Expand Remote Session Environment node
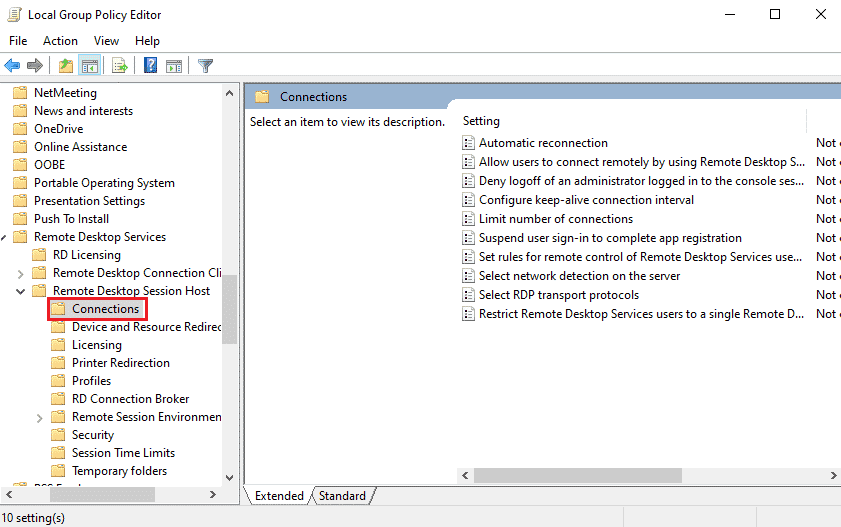This screenshot has height=527, width=841. coord(39,418)
